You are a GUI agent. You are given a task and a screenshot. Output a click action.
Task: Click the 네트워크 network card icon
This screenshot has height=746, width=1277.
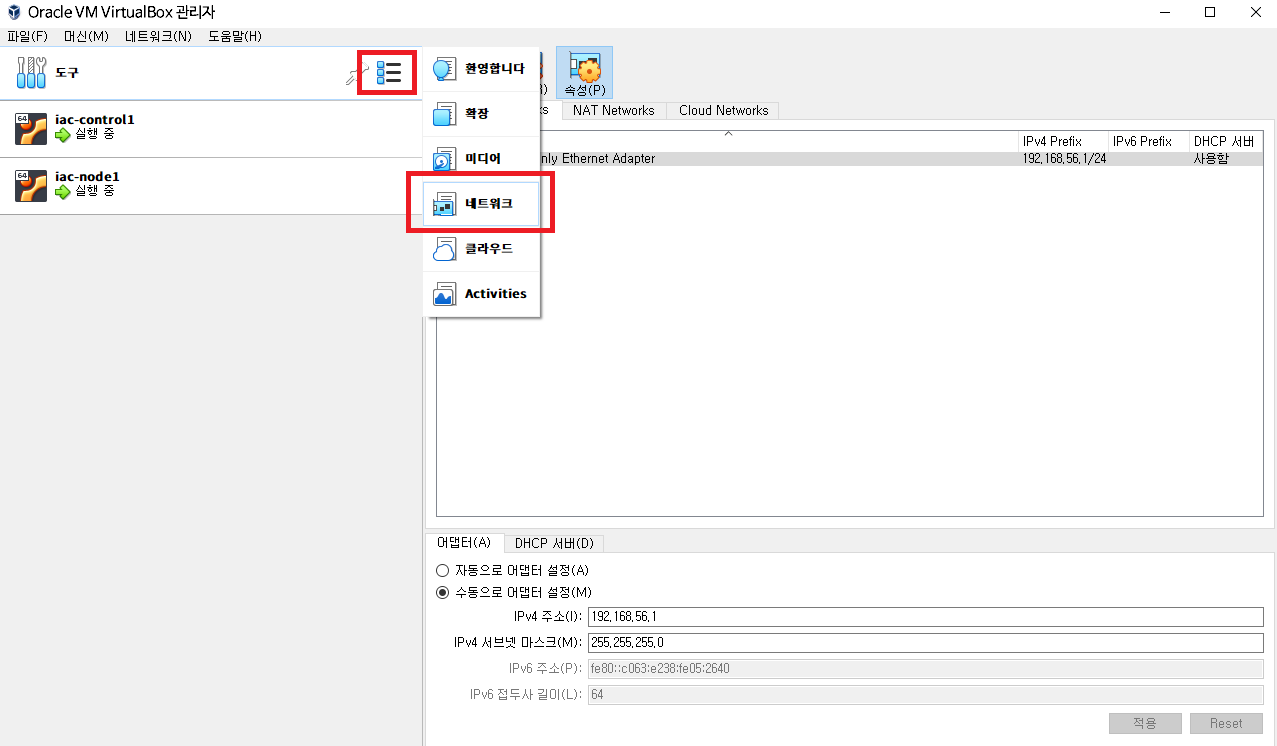click(444, 204)
